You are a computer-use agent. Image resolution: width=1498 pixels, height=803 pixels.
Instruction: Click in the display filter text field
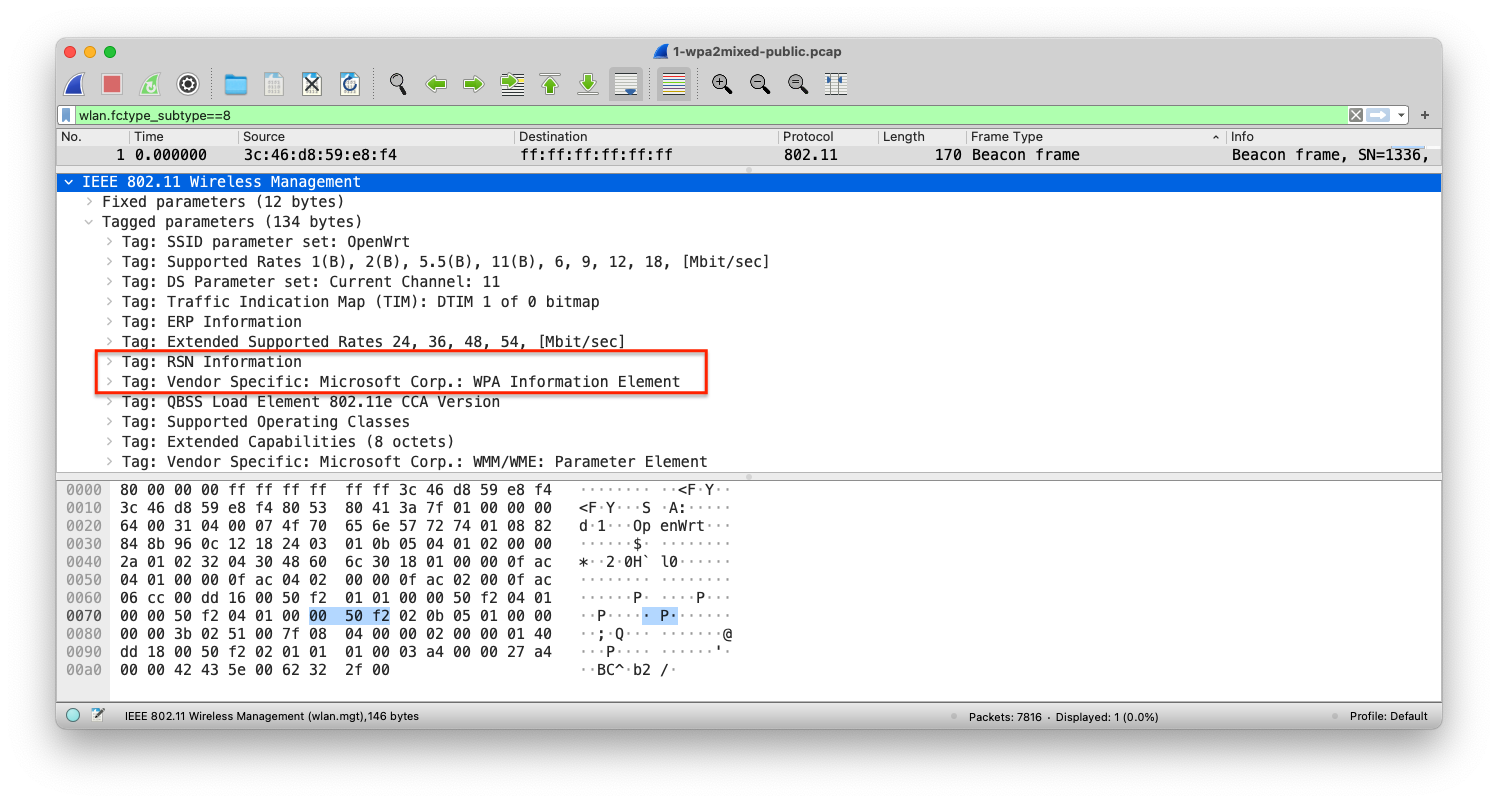[700, 115]
